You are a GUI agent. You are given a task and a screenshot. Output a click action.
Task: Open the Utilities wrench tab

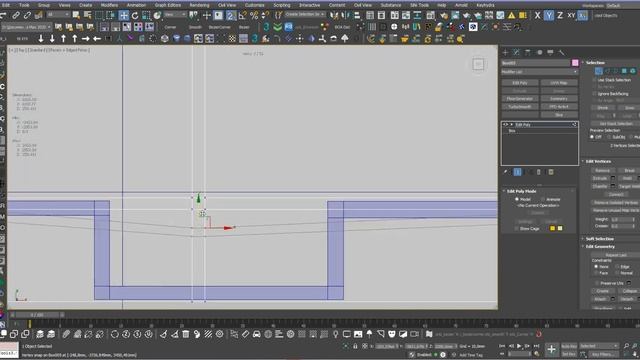pos(562,52)
